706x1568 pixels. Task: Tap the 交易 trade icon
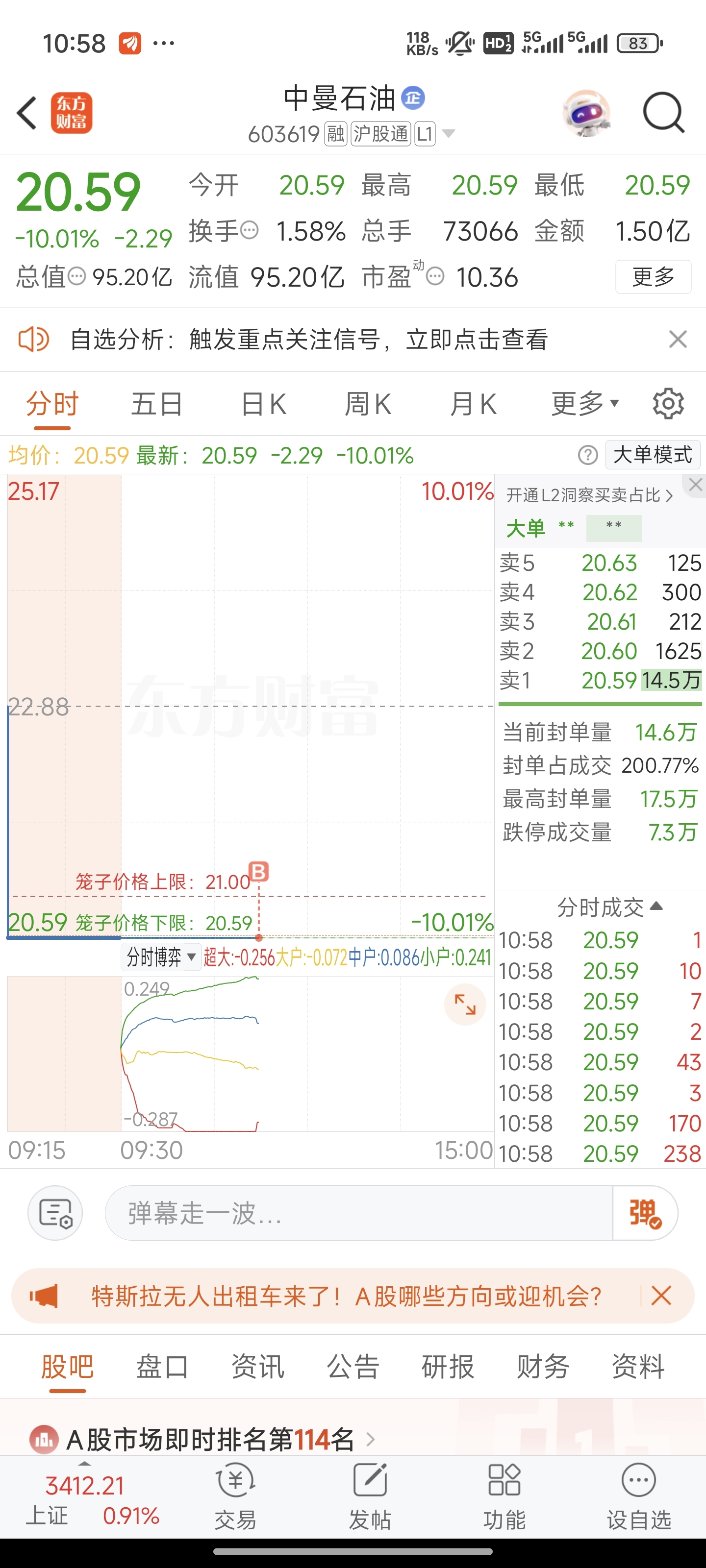tap(235, 1496)
